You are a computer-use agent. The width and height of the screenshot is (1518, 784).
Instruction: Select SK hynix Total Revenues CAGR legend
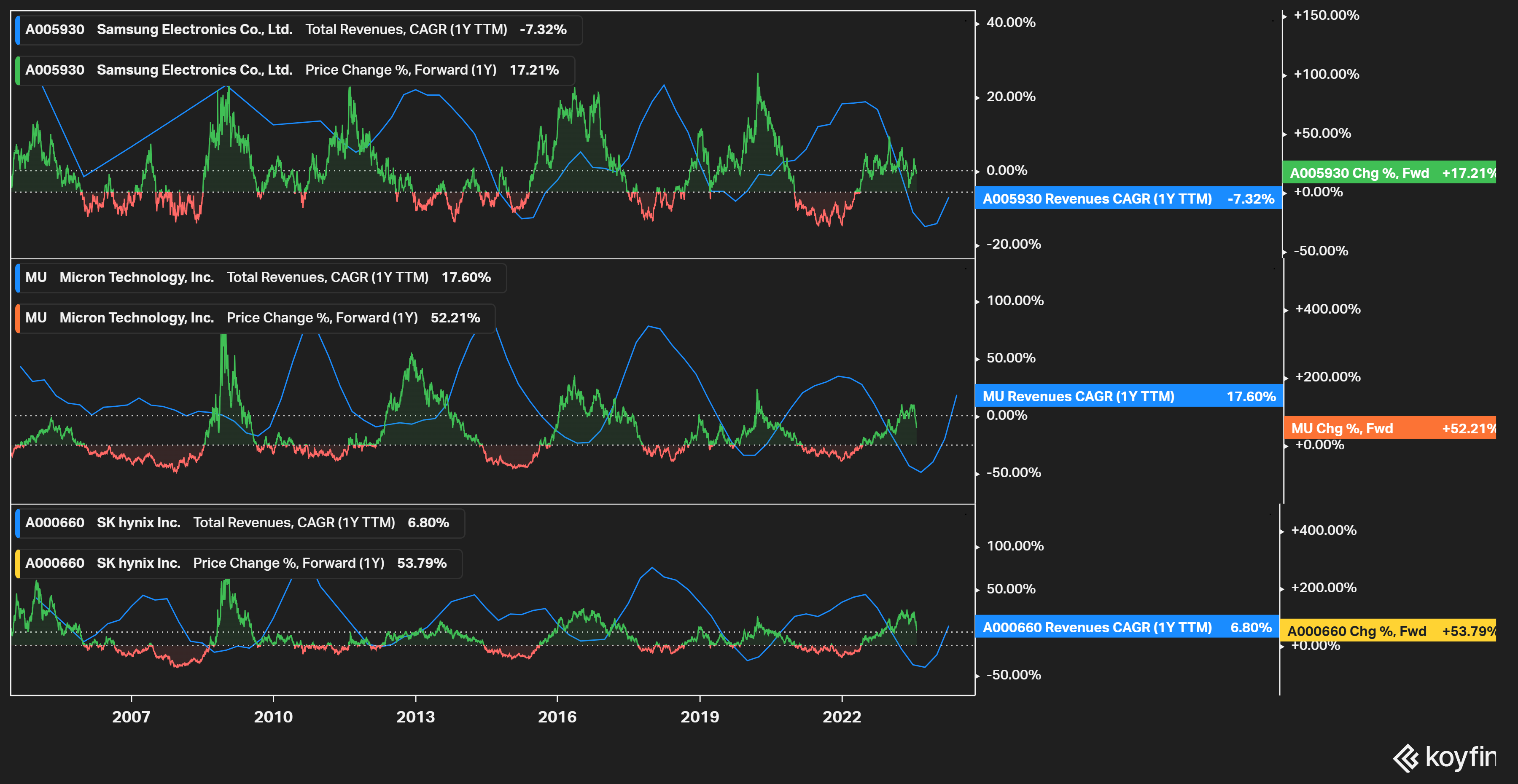[x=240, y=523]
